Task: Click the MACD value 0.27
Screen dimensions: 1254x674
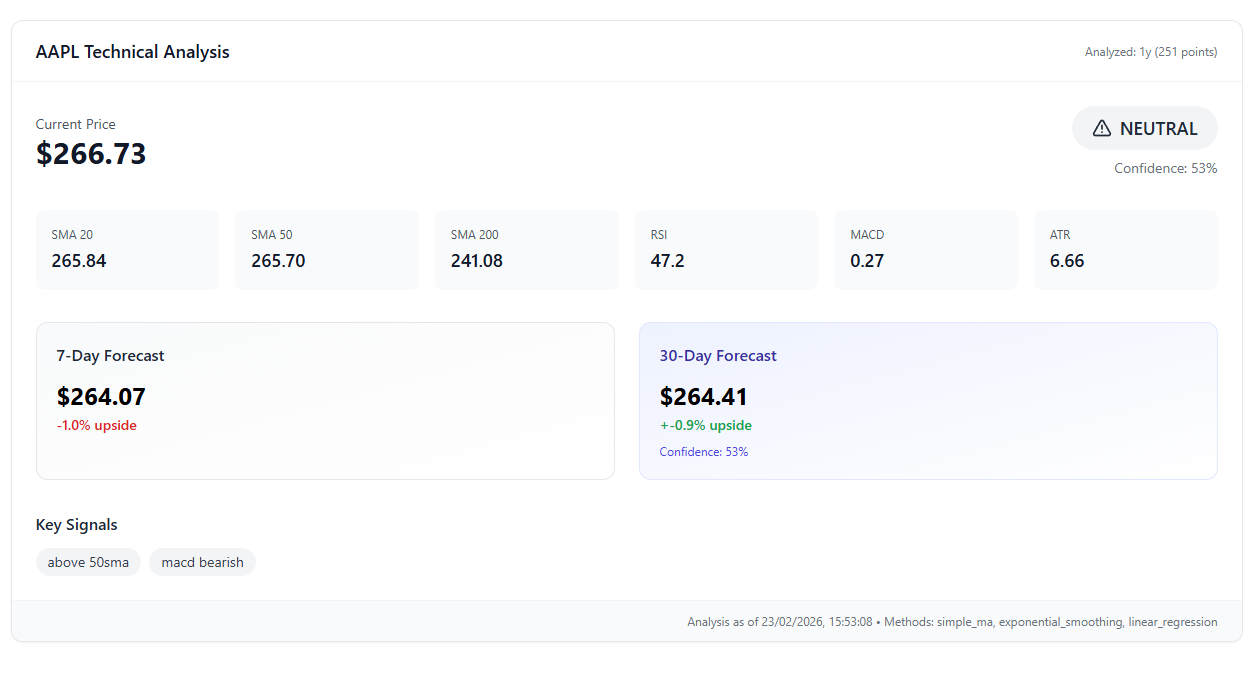Action: tap(867, 261)
